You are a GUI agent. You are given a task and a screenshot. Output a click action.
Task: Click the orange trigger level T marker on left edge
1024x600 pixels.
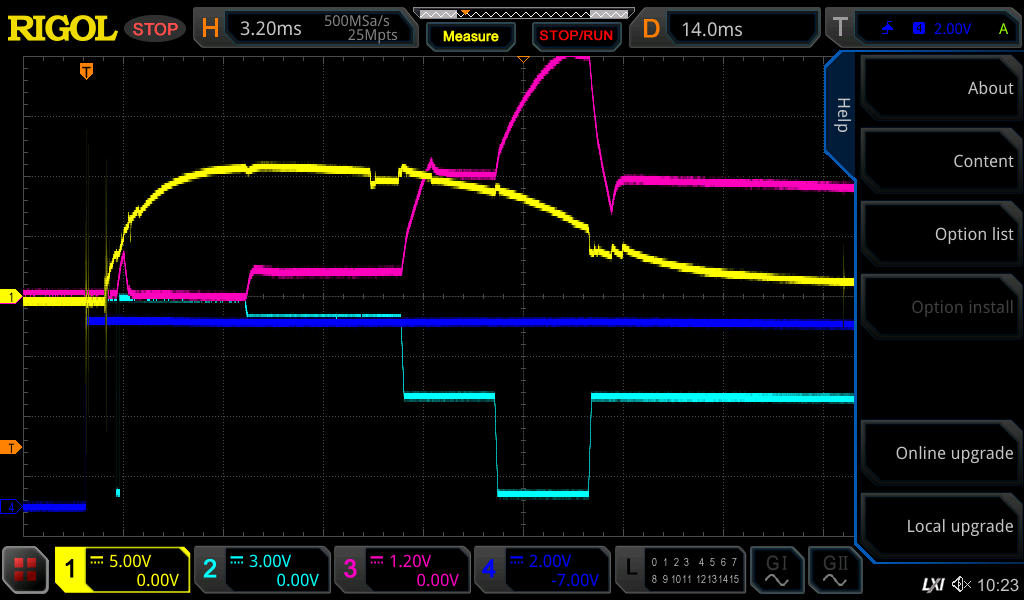(x=11, y=446)
